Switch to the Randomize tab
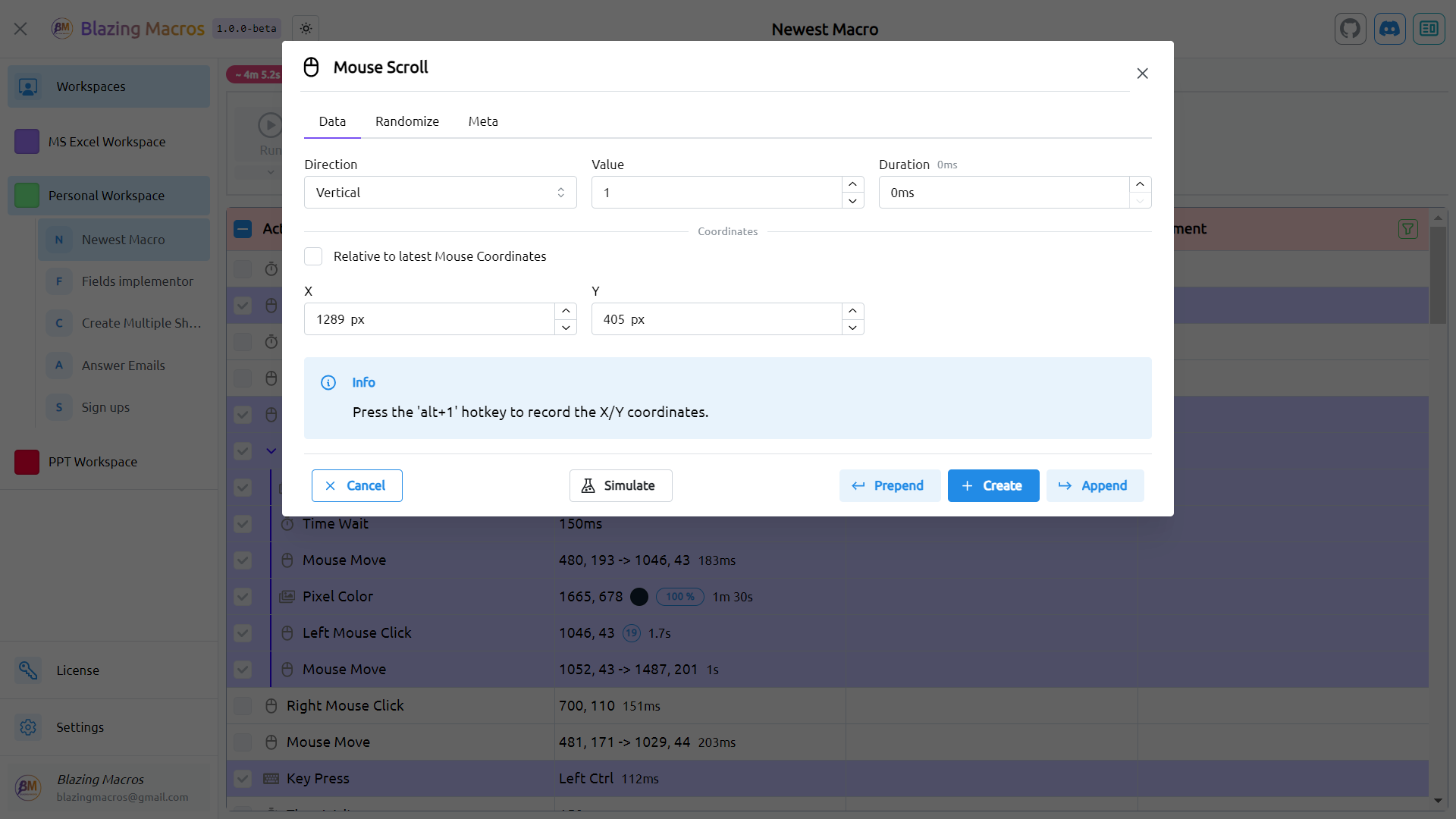 point(406,121)
